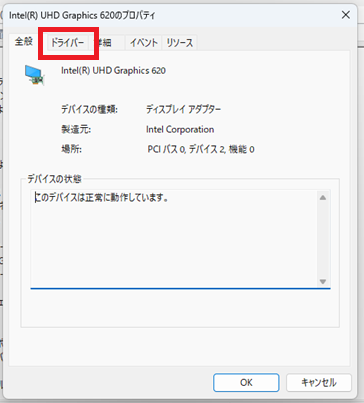This screenshot has width=364, height=403.
Task: Click the dialog title bar text
Action: (x=82, y=15)
